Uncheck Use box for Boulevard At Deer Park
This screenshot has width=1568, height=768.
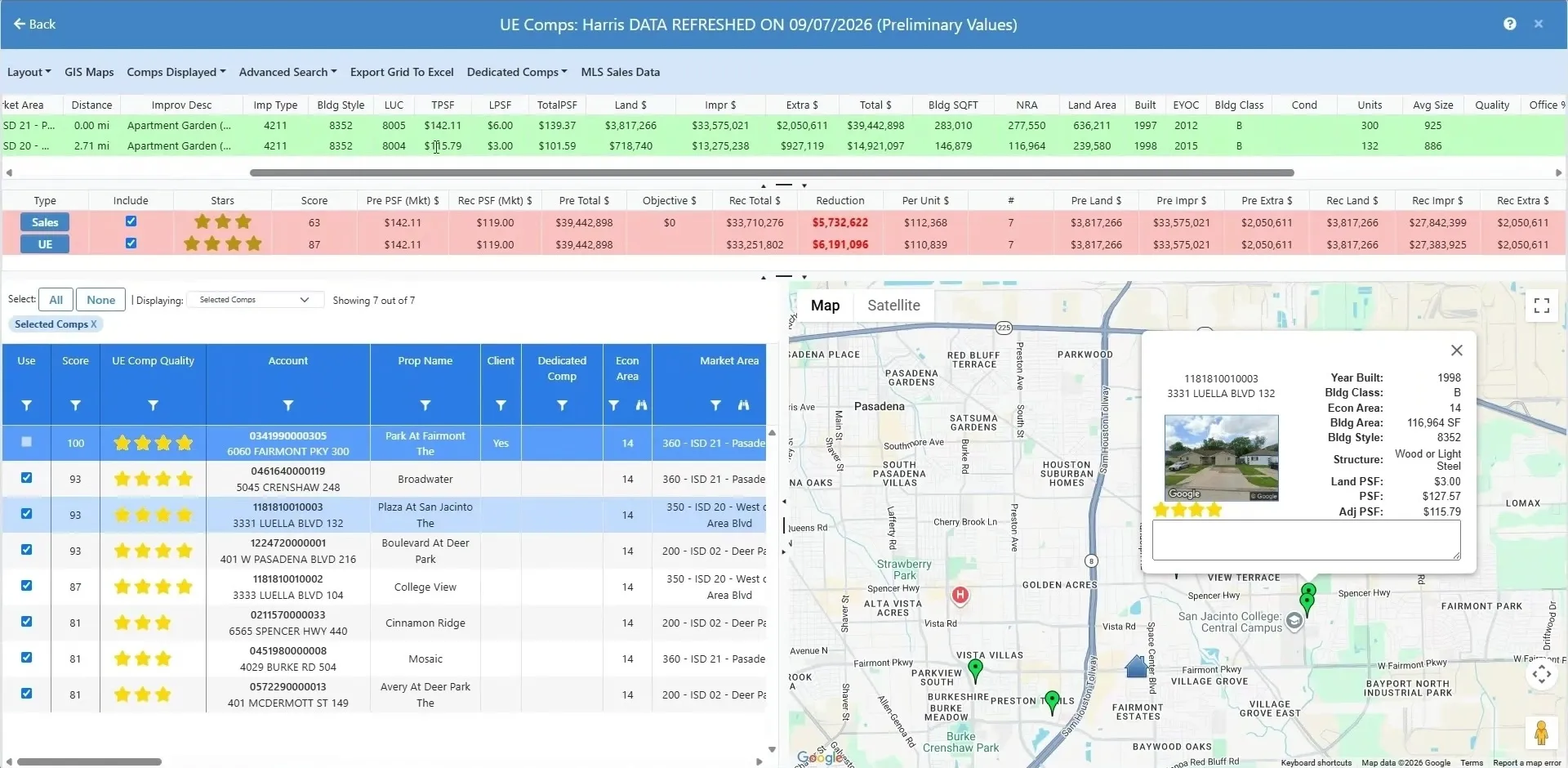[26, 550]
